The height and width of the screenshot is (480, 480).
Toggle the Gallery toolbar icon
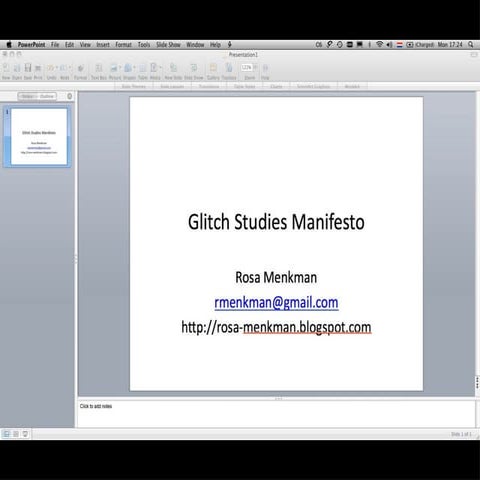click(213, 68)
